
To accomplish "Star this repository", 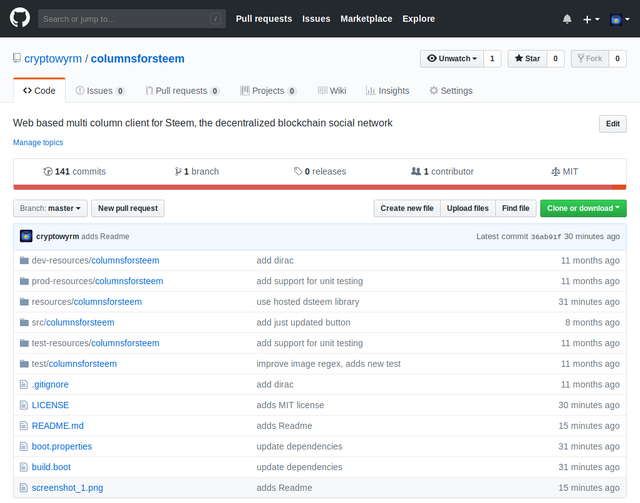I will point(527,58).
